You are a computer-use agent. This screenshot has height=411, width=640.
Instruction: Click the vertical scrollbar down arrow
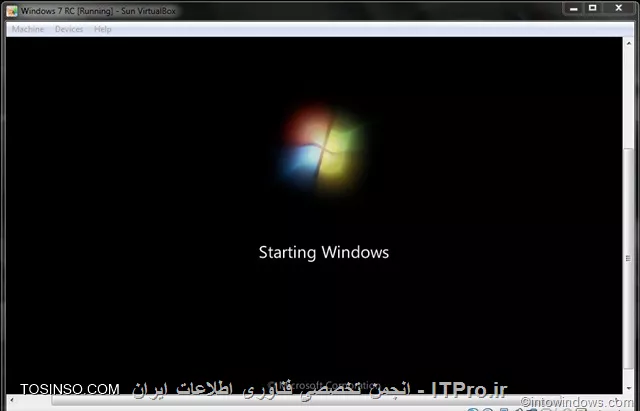(629, 389)
